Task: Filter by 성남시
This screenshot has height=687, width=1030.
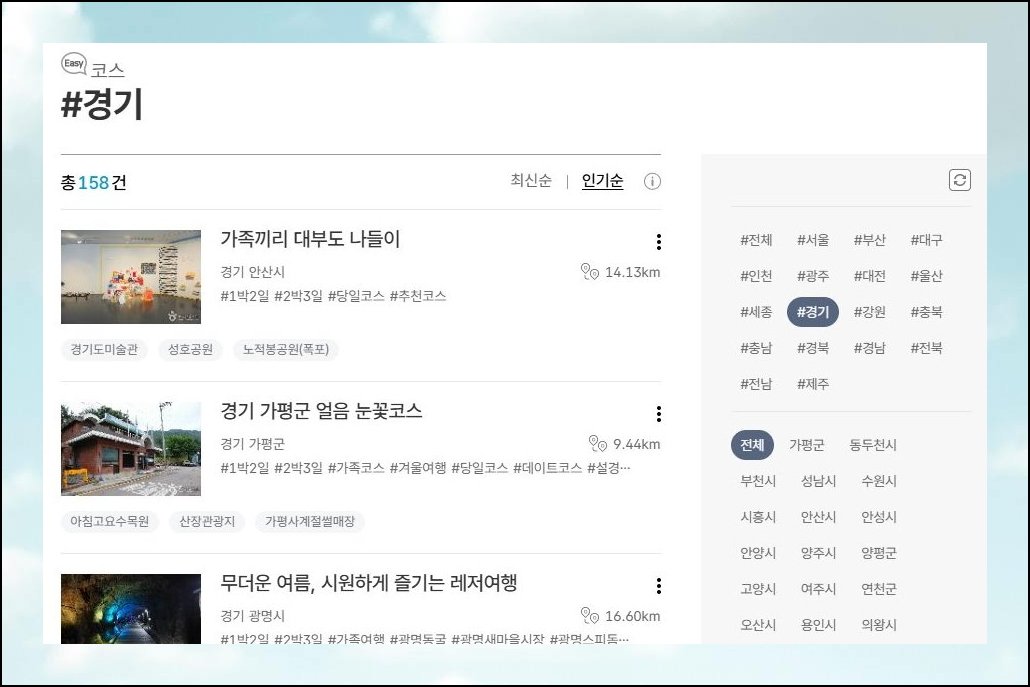Action: 818,481
